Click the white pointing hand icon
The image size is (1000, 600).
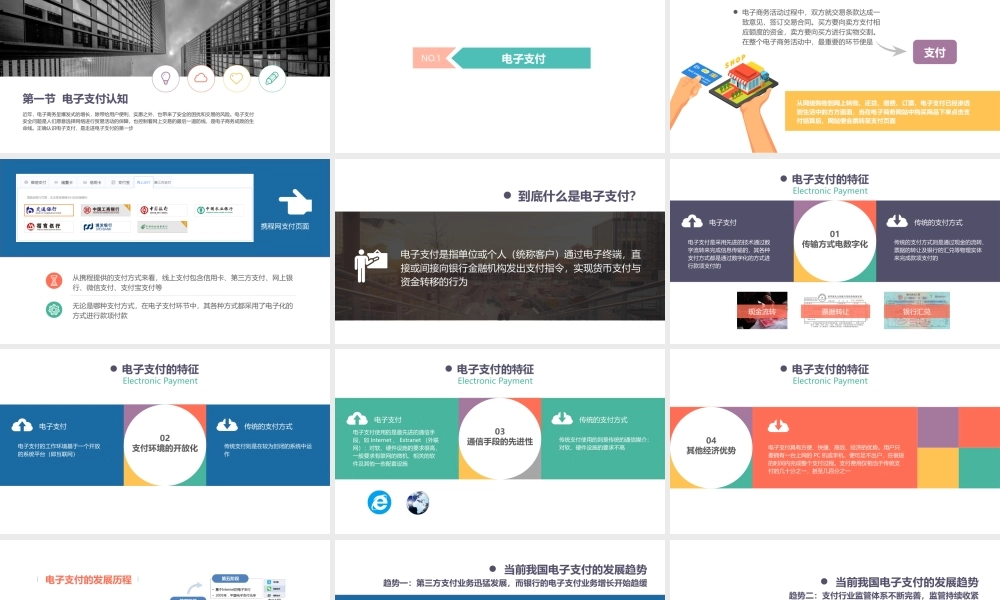[x=295, y=203]
